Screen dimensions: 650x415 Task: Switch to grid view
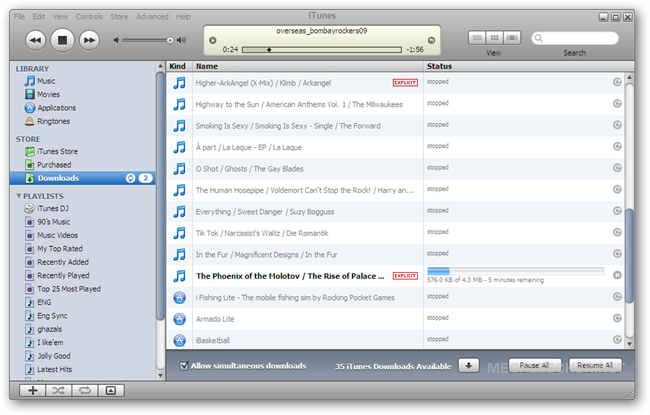point(495,38)
